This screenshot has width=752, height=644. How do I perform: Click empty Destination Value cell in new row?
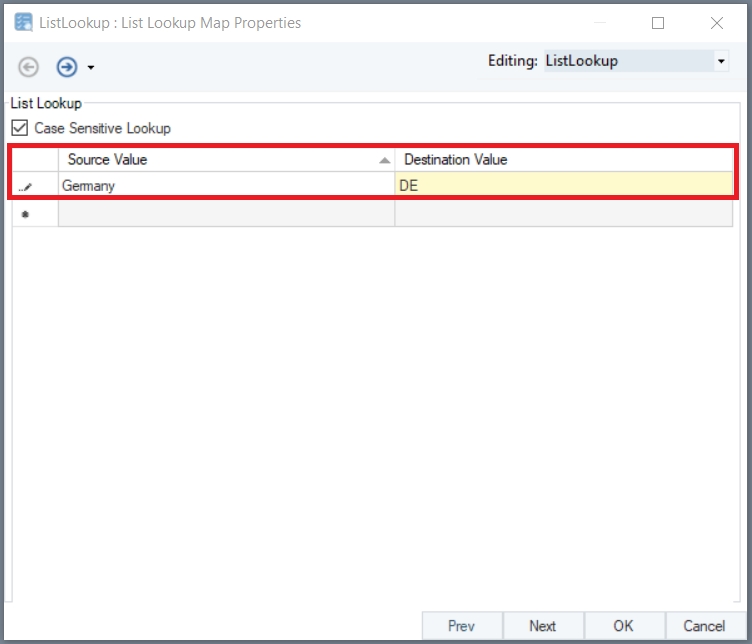pos(564,213)
